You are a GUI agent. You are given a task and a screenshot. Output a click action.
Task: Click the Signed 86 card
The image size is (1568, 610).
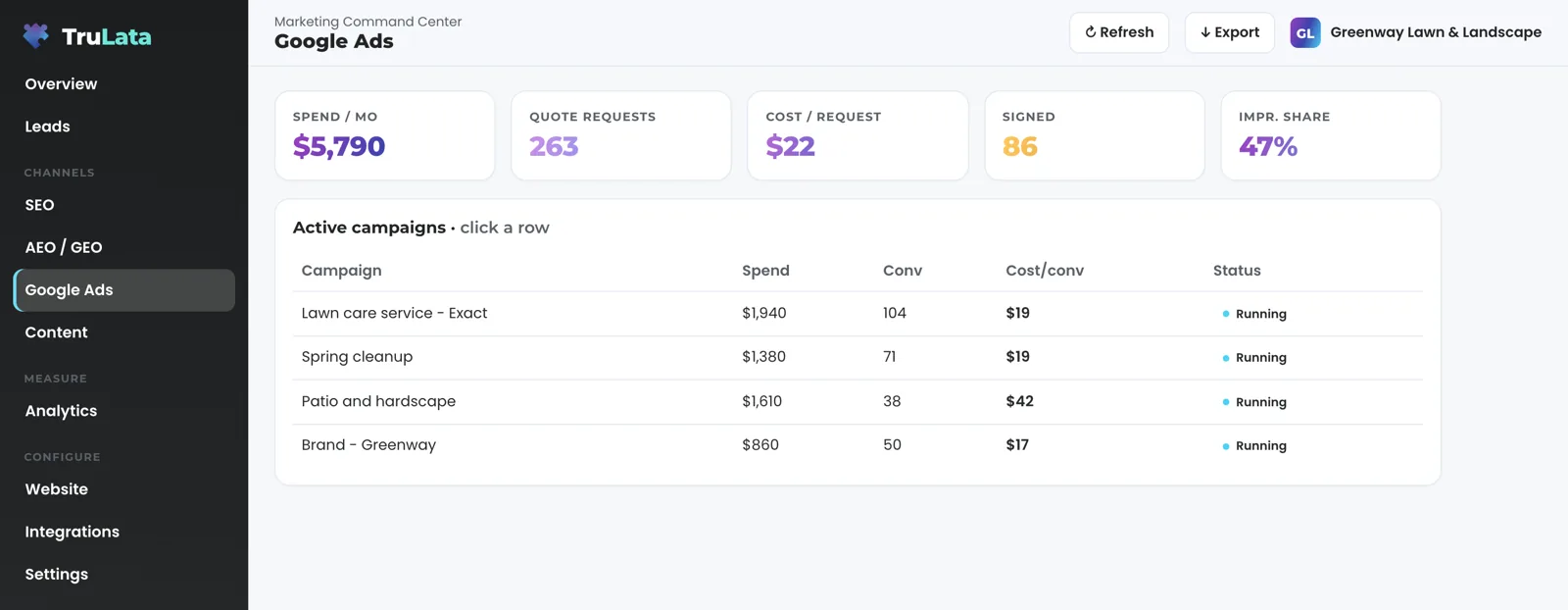tap(1095, 135)
